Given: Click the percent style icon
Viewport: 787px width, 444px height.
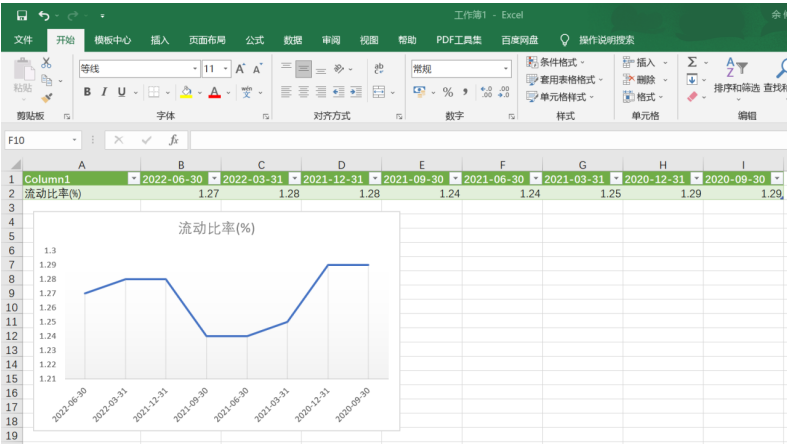Looking at the screenshot, I should tap(448, 91).
